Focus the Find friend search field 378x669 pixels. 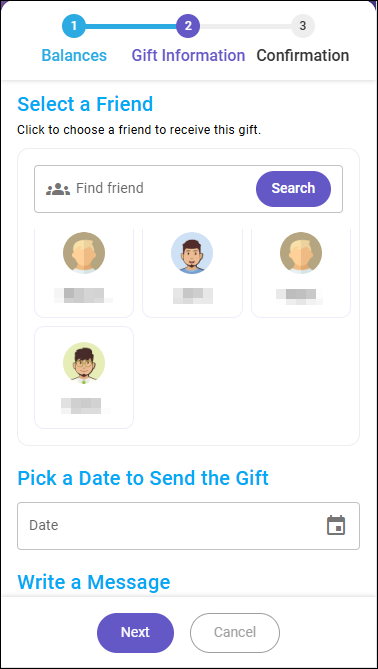(164, 189)
